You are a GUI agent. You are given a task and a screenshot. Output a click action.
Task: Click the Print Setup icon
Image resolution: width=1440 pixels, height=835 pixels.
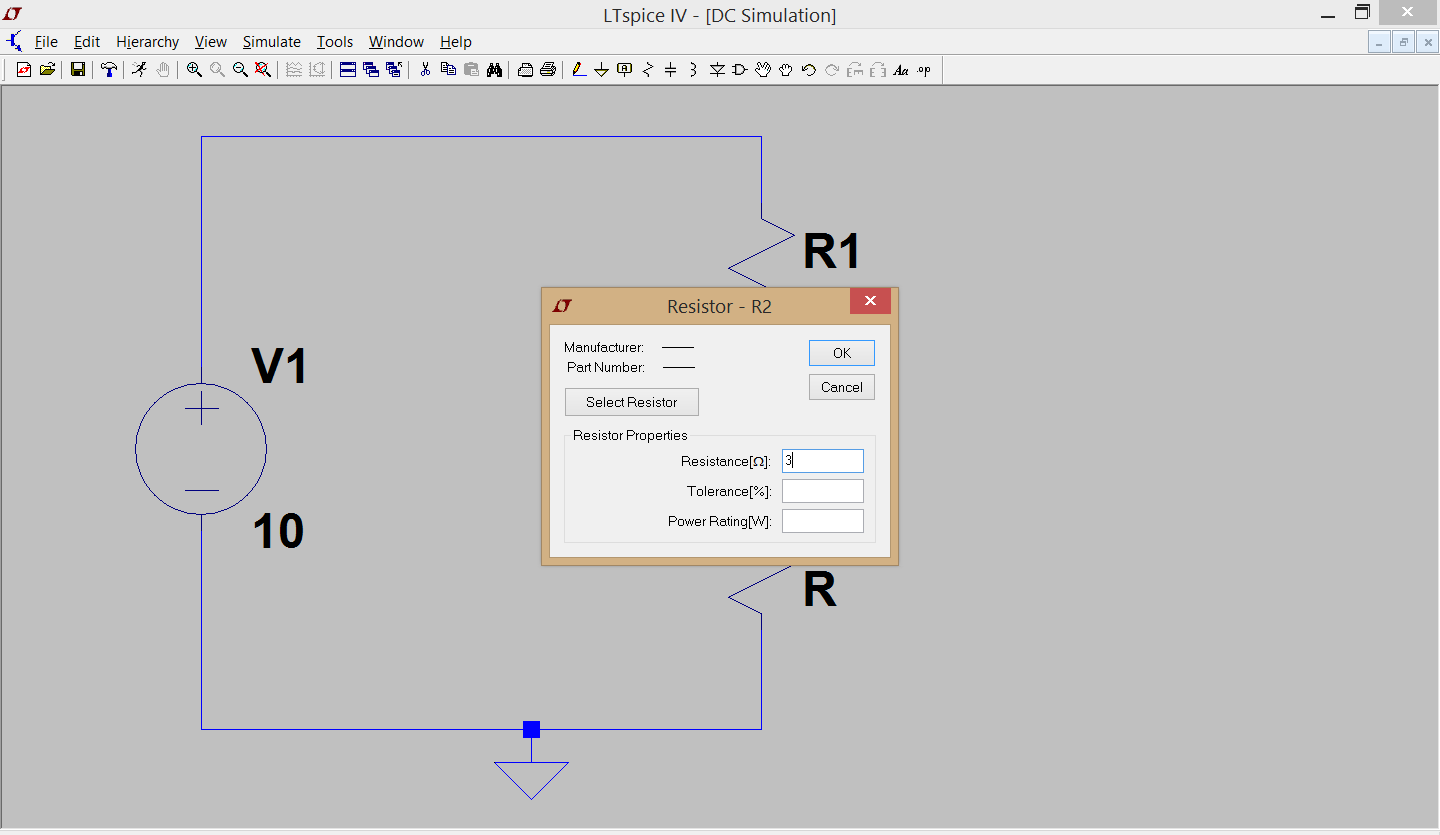tap(525, 70)
